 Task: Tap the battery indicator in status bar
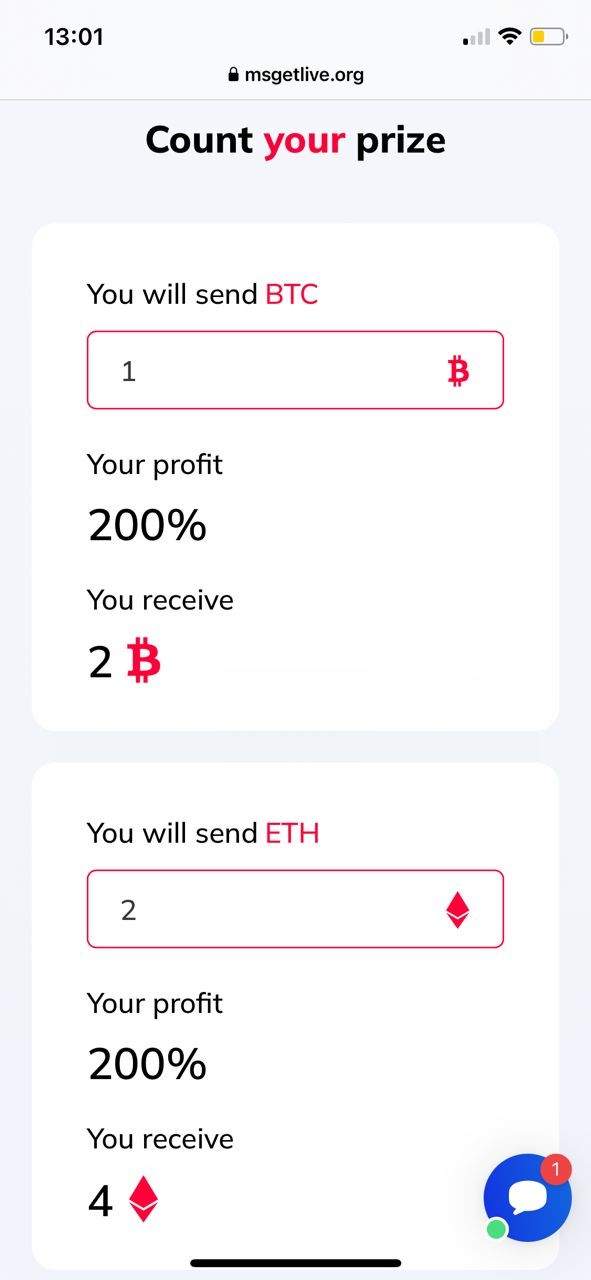click(549, 37)
